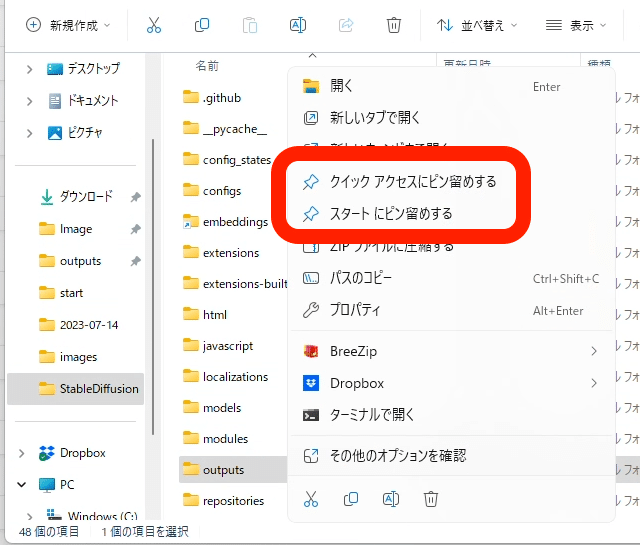The width and height of the screenshot is (640, 545).
Task: Click the toolbar Paste clipboard icon
Action: (250, 25)
